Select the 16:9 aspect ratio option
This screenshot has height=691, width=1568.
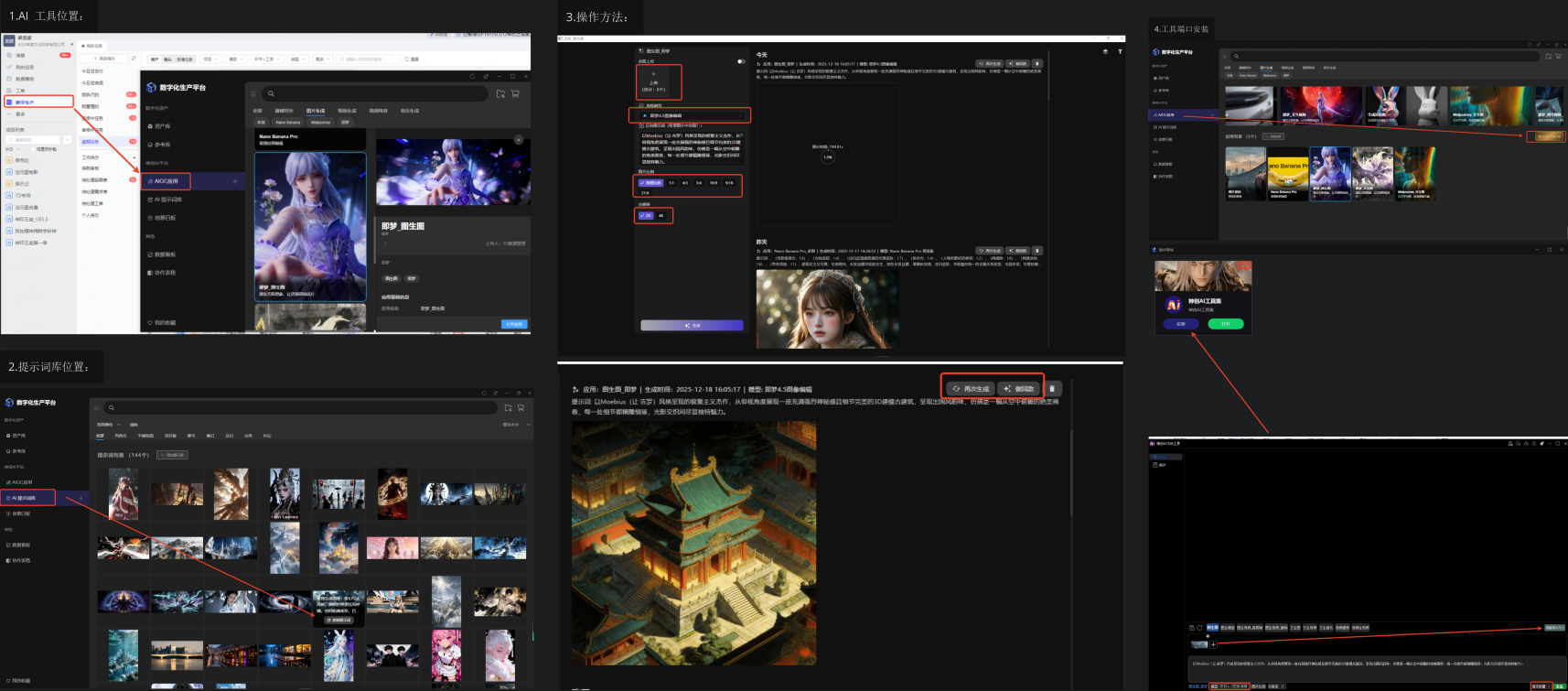coord(714,183)
